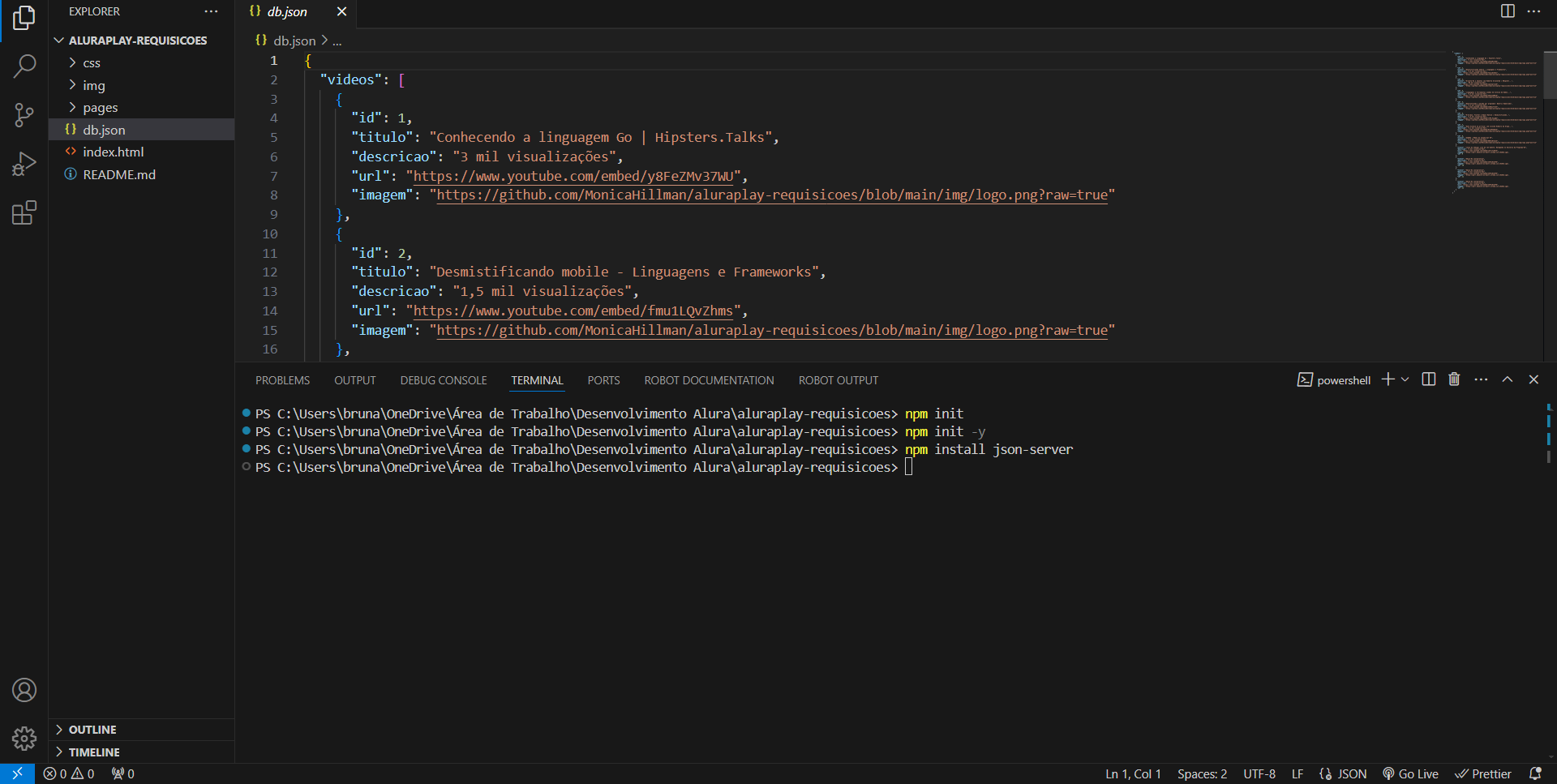Close the terminal panel
Viewport: 1557px width, 784px height.
click(1533, 379)
